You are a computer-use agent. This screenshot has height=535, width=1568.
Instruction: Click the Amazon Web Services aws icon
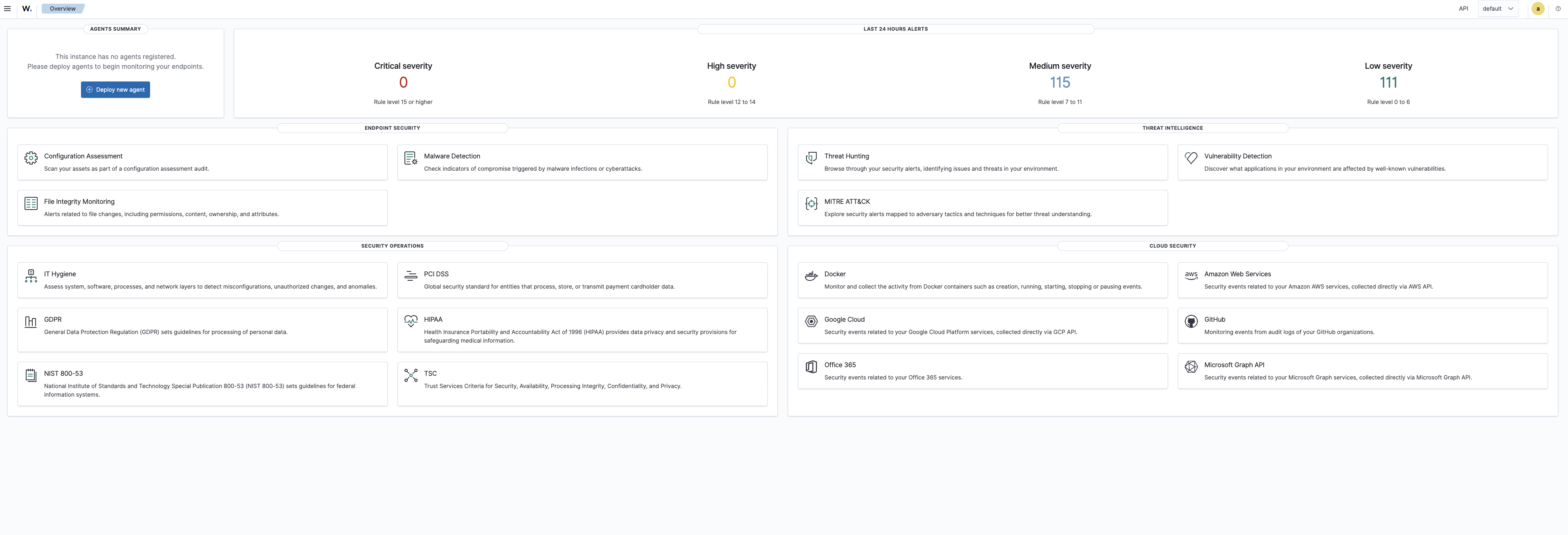coord(1191,276)
